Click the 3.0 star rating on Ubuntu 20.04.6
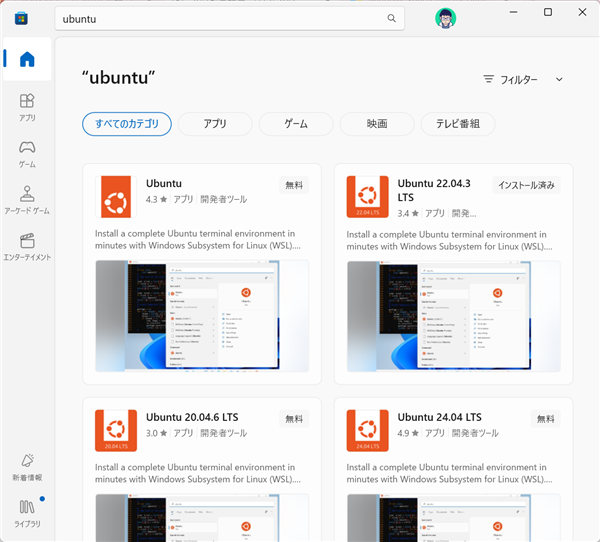 [x=156, y=433]
